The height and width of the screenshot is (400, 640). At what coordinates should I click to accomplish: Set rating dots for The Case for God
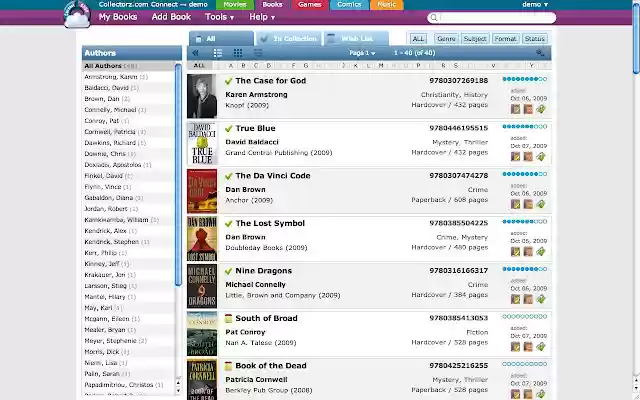[x=524, y=79]
